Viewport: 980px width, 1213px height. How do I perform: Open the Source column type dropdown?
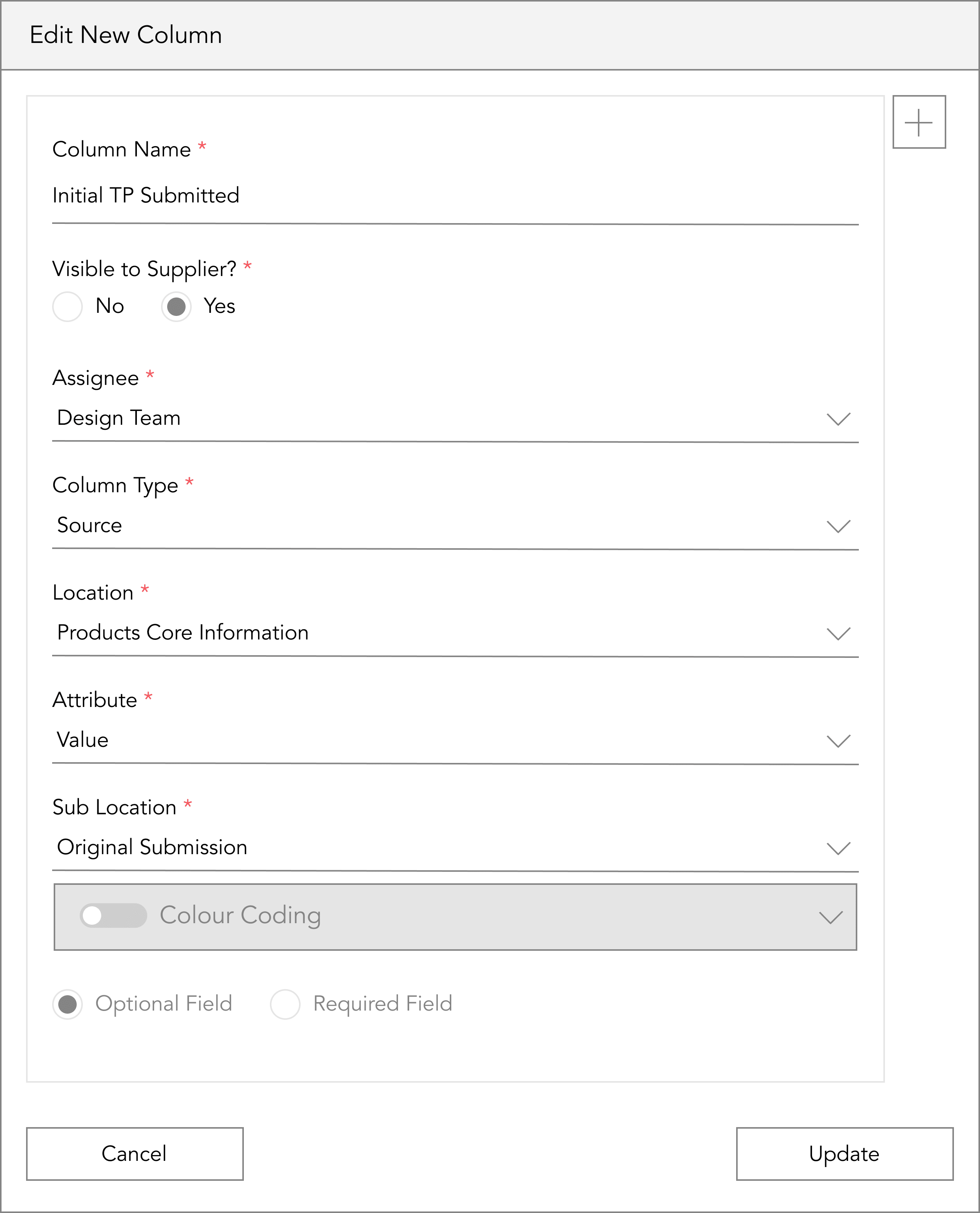click(x=455, y=526)
